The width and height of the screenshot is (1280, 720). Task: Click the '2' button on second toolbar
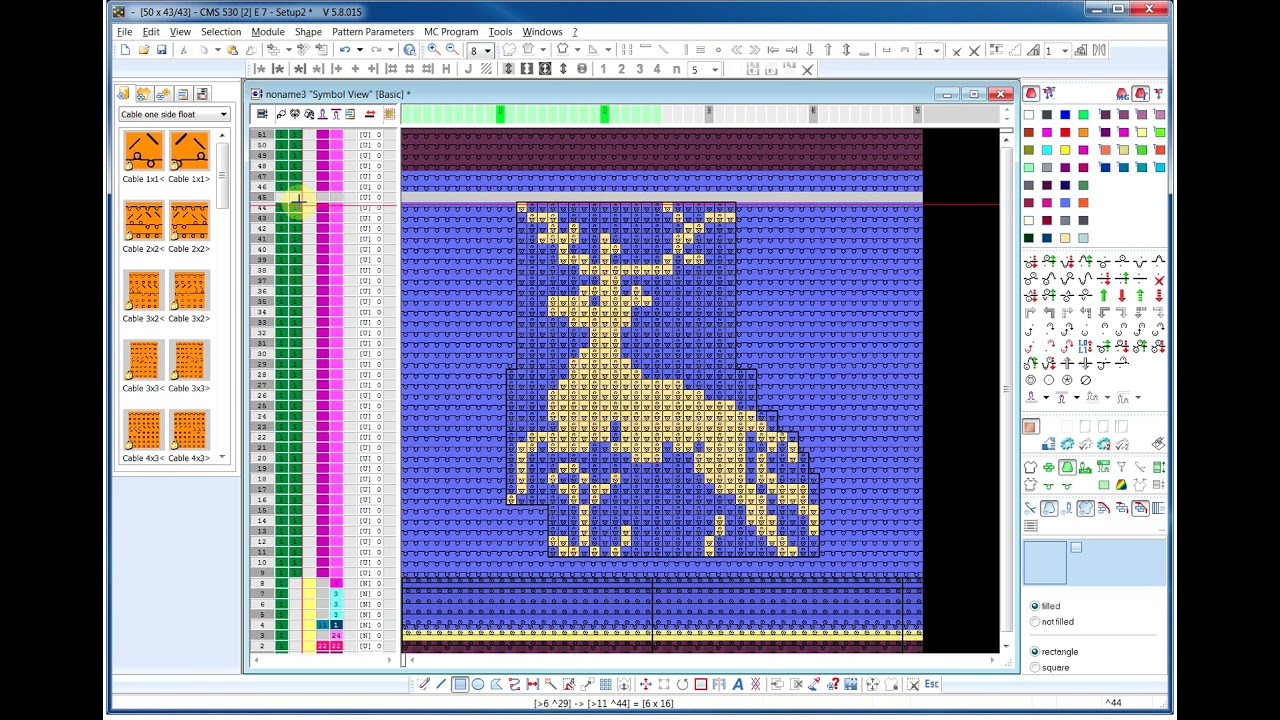(x=621, y=69)
